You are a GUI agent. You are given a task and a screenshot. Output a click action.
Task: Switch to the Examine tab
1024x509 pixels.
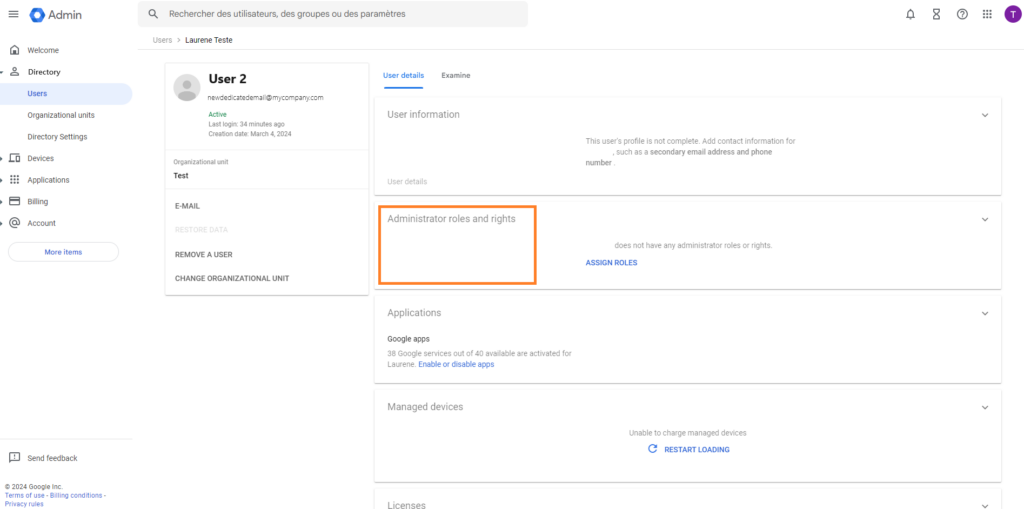pyautogui.click(x=455, y=75)
